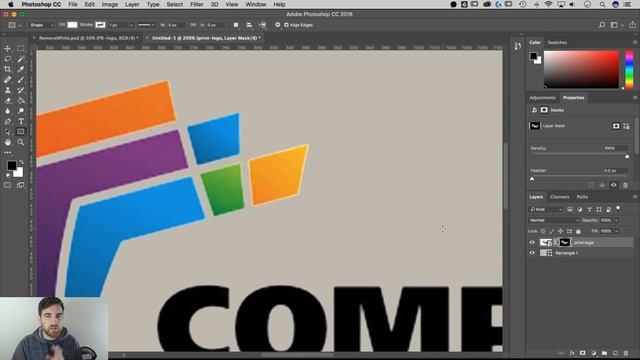Screen dimensions: 640x360
Task: Open the Color panel options menu
Action: pos(635,42)
